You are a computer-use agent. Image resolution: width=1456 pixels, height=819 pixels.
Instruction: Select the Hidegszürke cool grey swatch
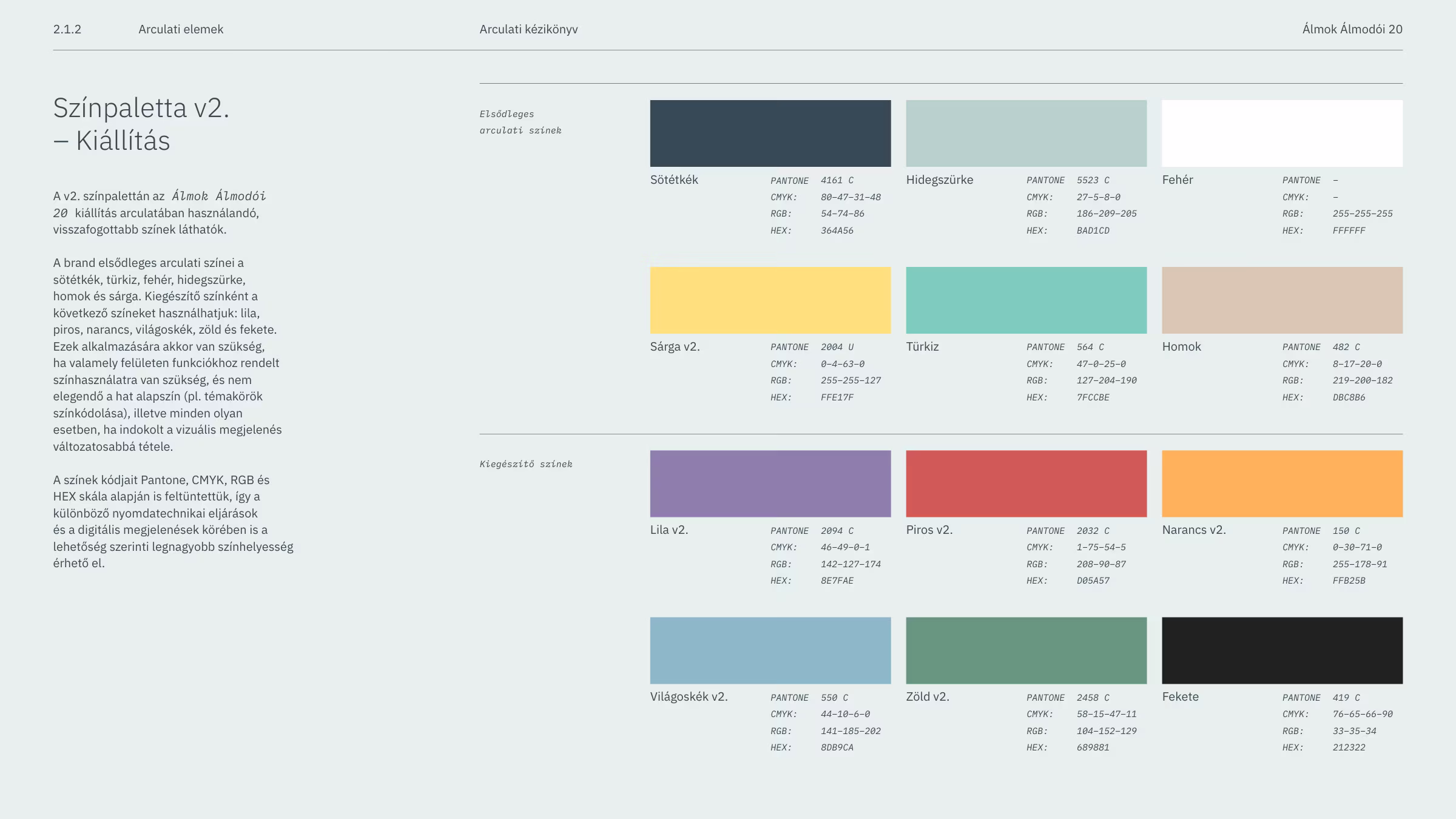(1026, 133)
